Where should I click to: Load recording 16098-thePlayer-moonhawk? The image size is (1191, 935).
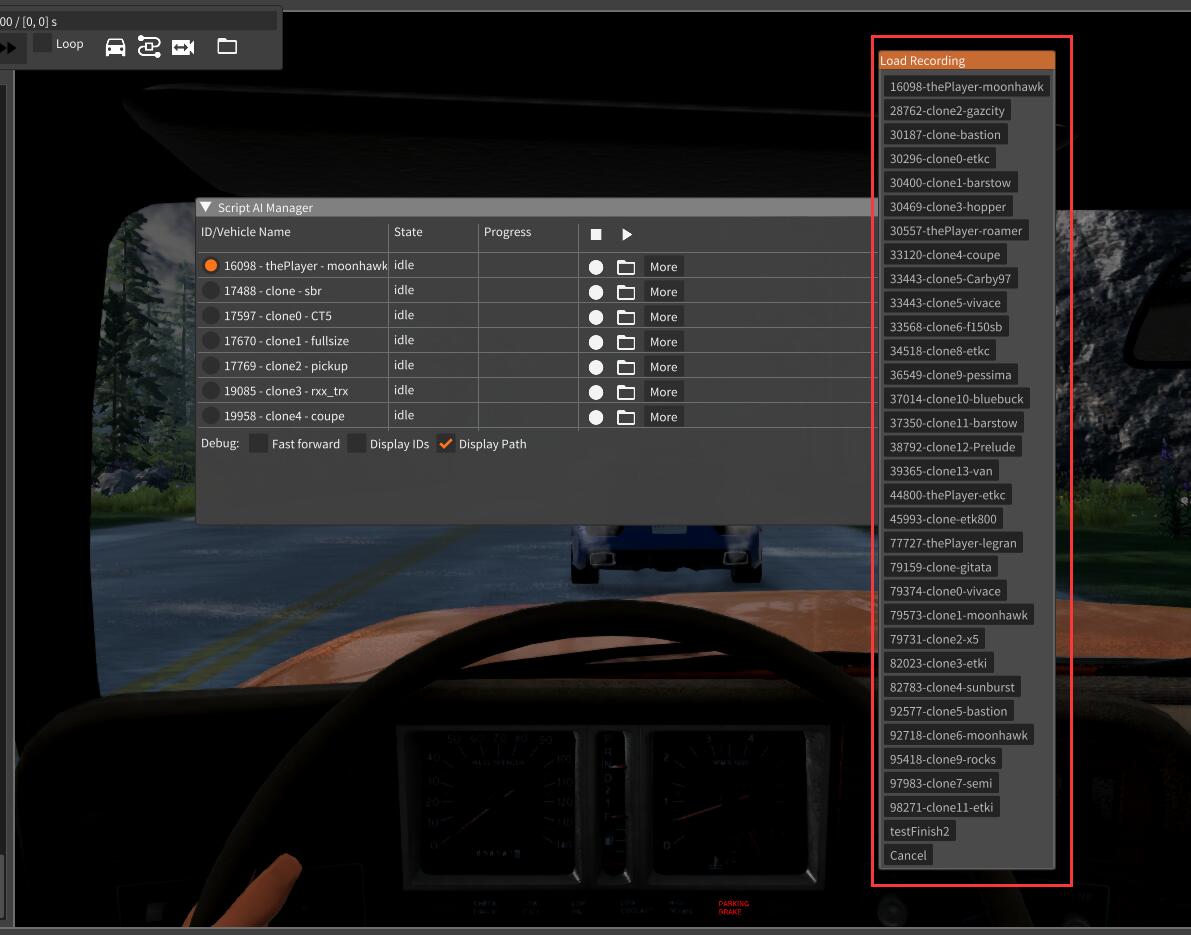click(x=966, y=87)
